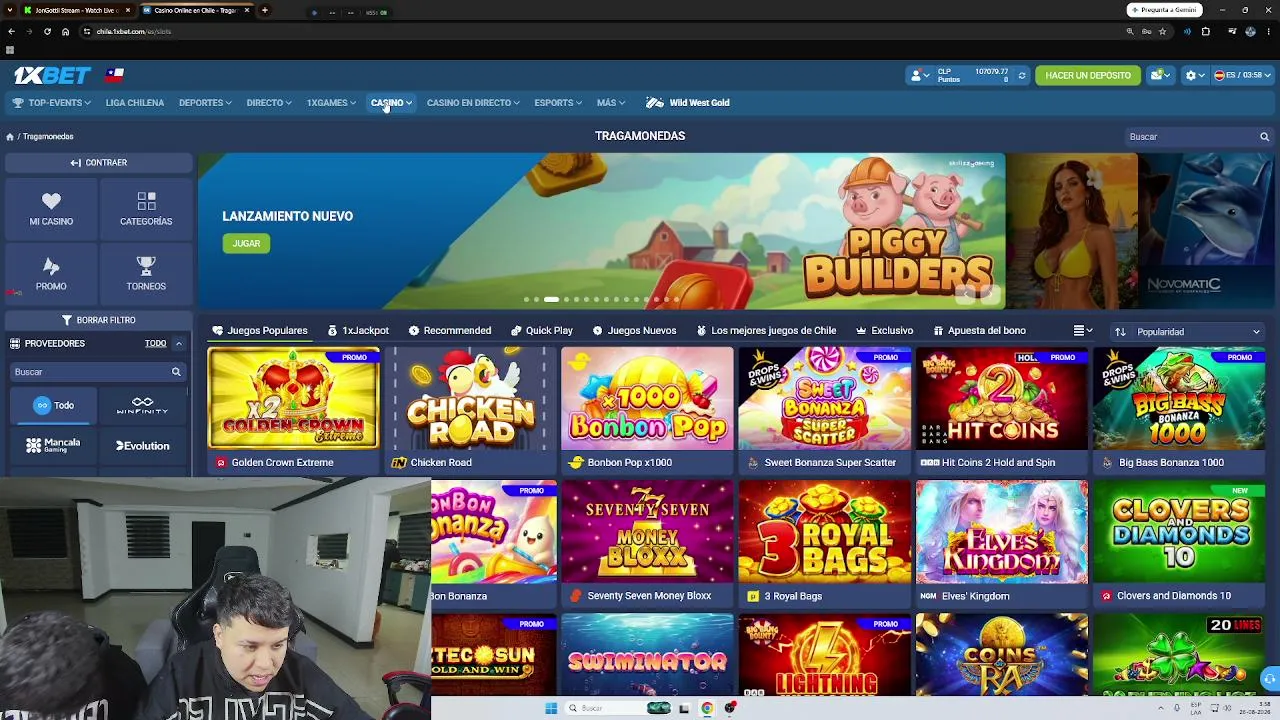Image resolution: width=1280 pixels, height=720 pixels.
Task: Click the 1XBET logo
Action: pos(52,75)
